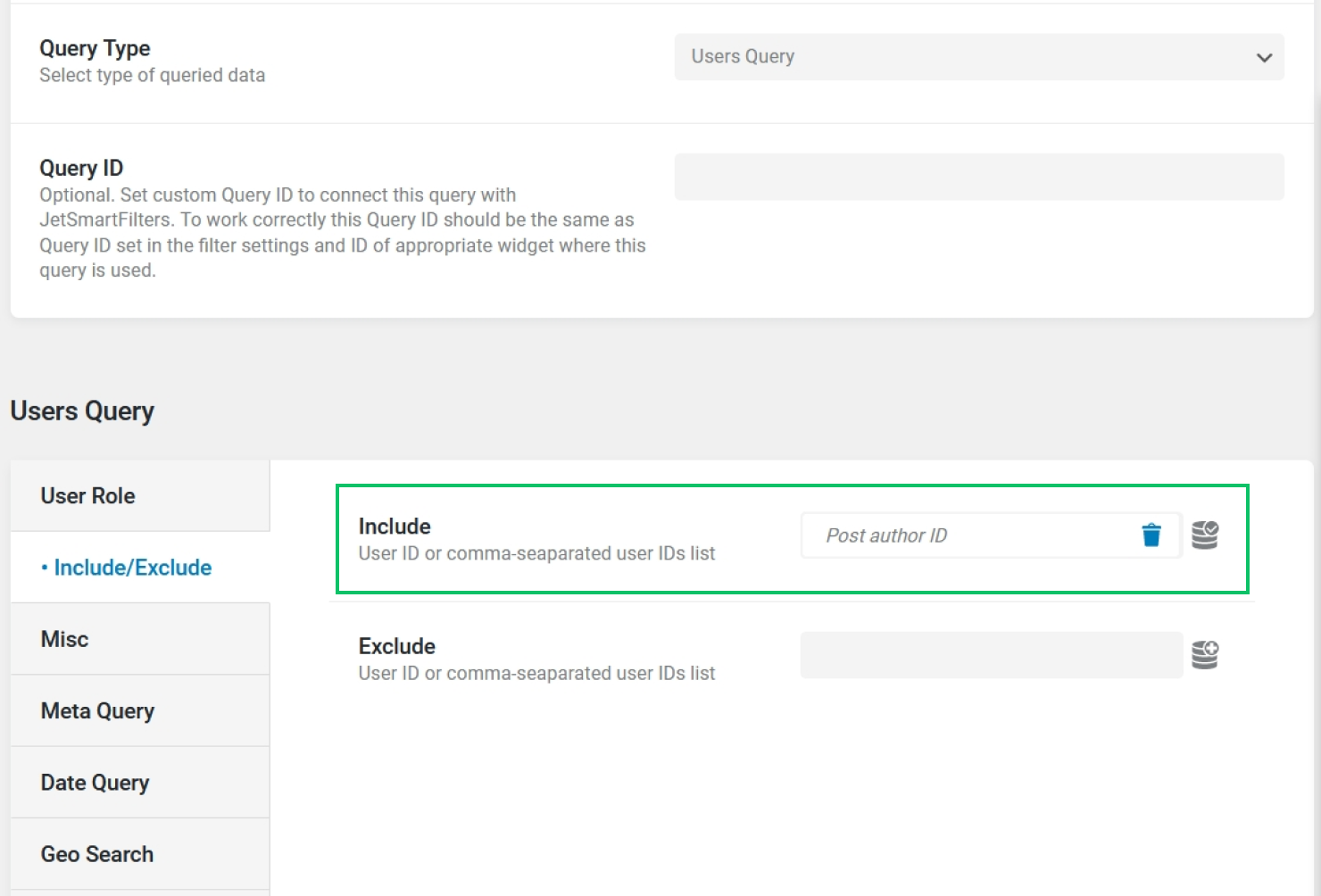Open the Query Type dropdown

(x=979, y=57)
